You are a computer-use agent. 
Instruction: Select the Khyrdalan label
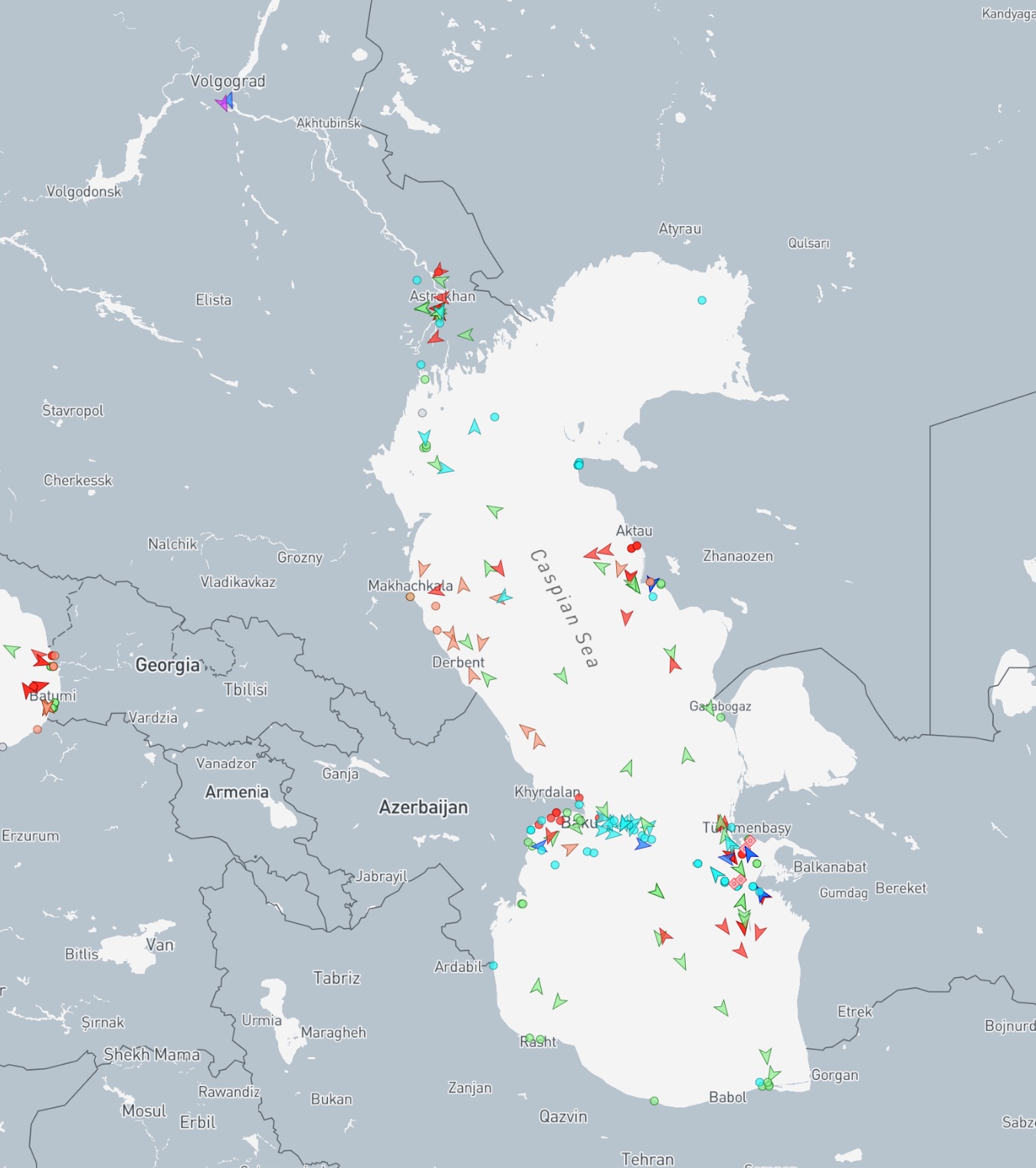click(x=547, y=792)
